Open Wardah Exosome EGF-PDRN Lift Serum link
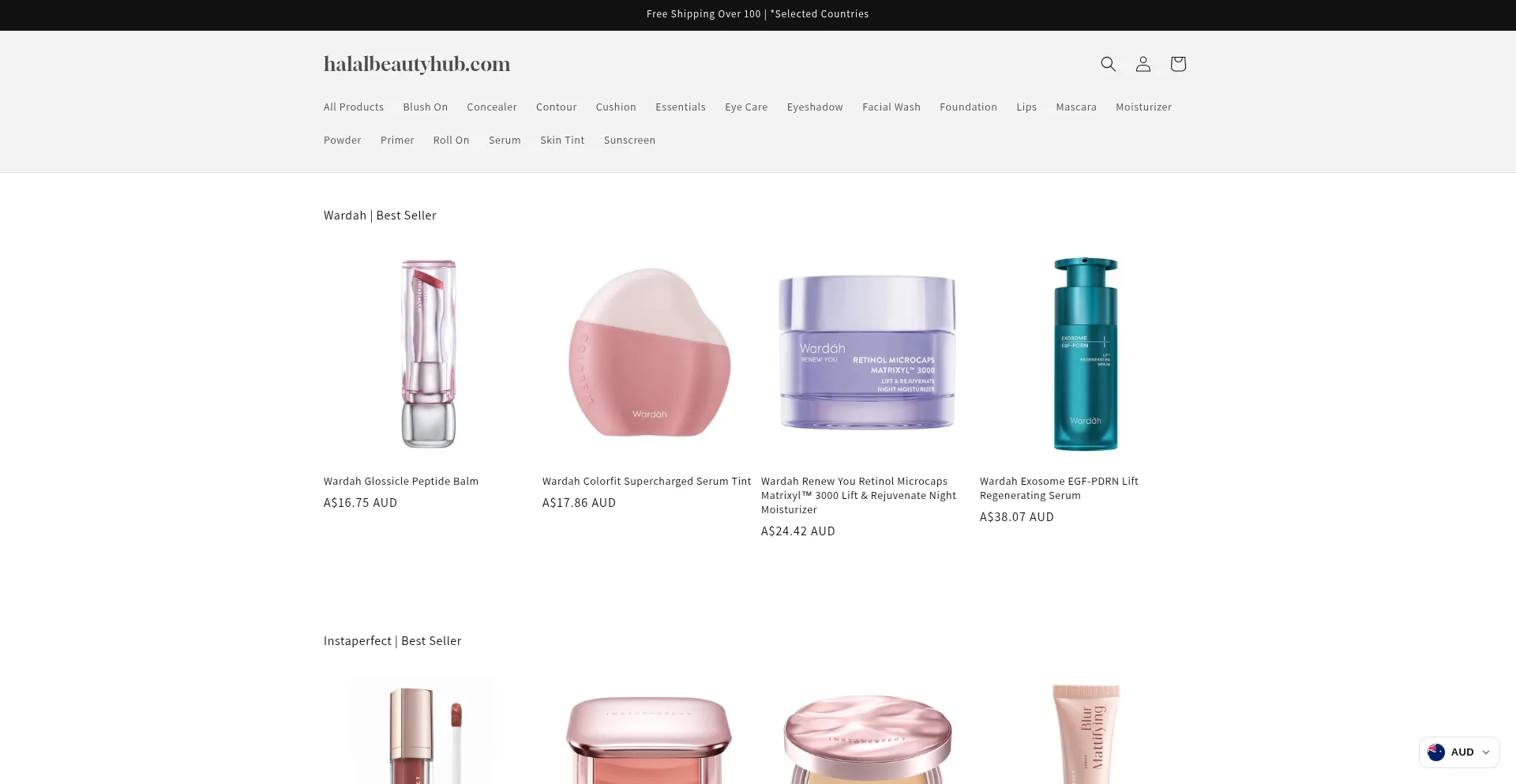Image resolution: width=1516 pixels, height=784 pixels. pos(1059,489)
